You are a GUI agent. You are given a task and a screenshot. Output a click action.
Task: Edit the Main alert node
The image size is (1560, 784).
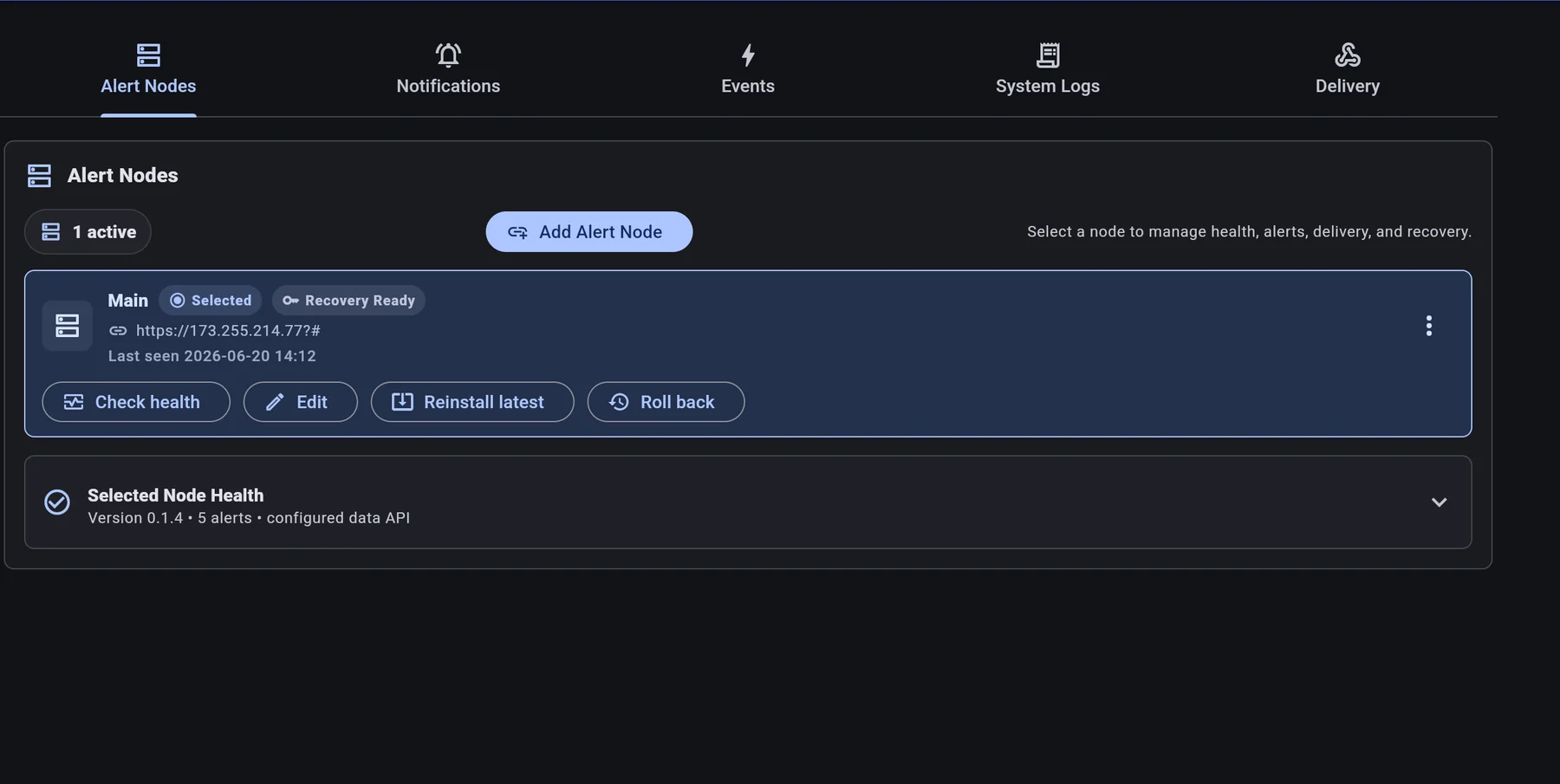coord(301,402)
